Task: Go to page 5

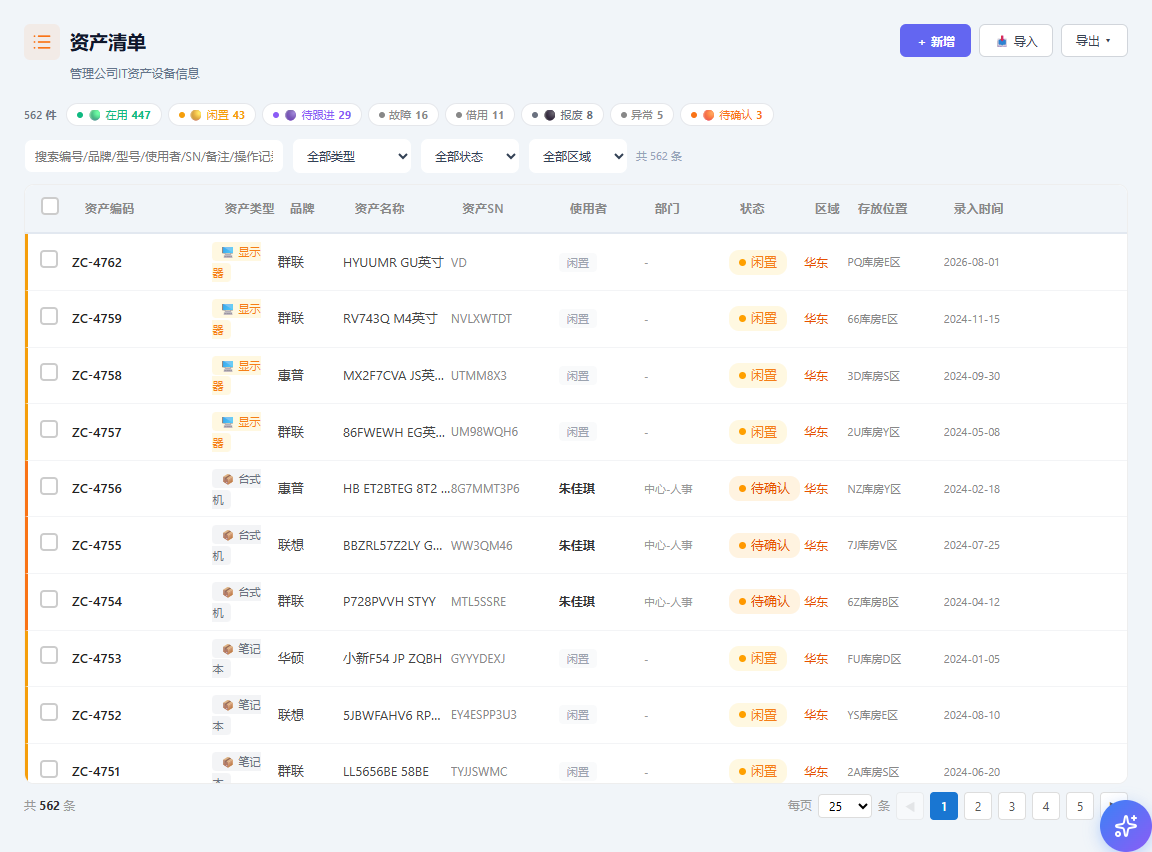Action: [x=1080, y=806]
